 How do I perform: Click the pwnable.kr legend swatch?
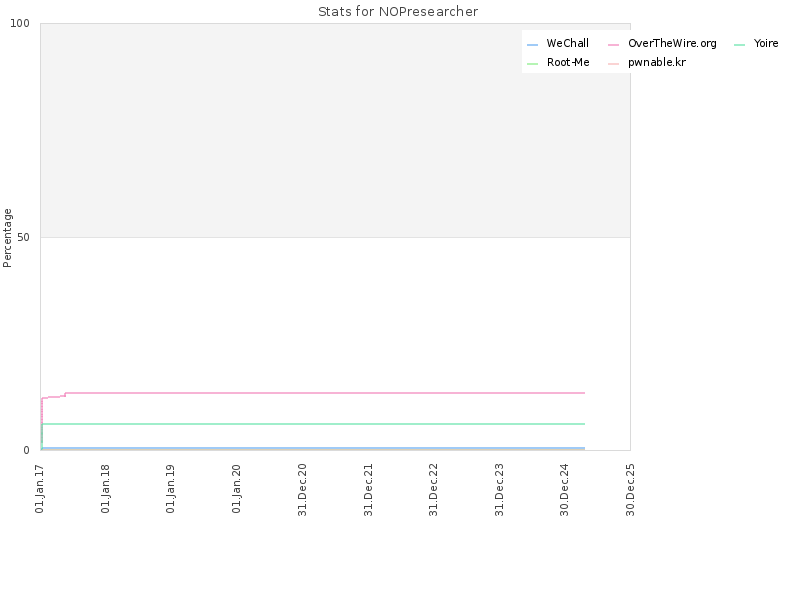[613, 64]
